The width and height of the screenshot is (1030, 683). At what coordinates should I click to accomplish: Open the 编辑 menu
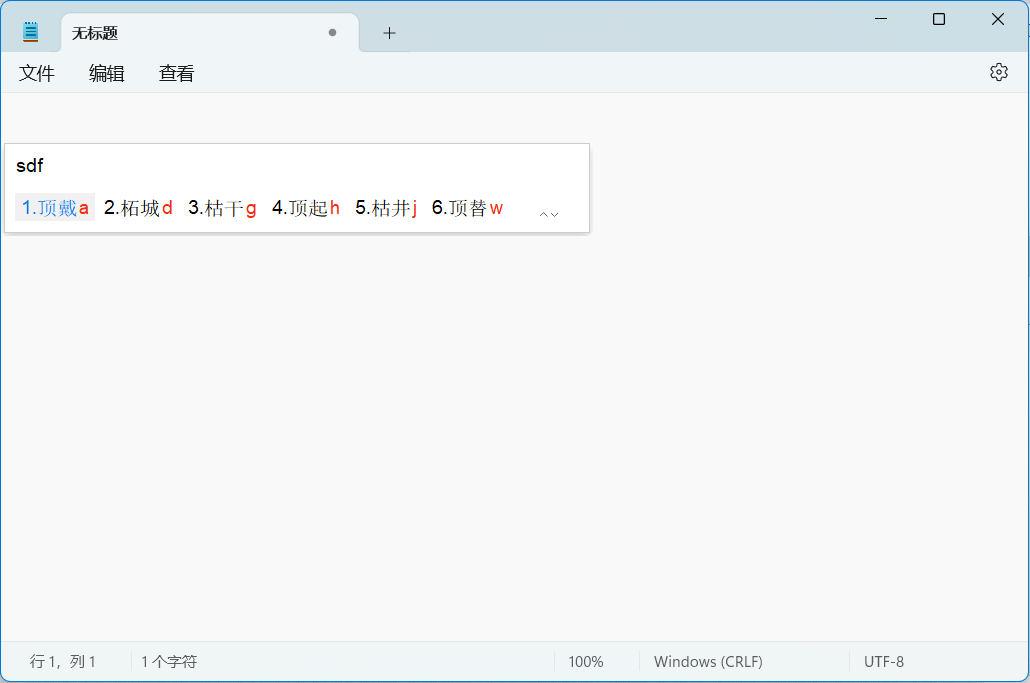107,73
